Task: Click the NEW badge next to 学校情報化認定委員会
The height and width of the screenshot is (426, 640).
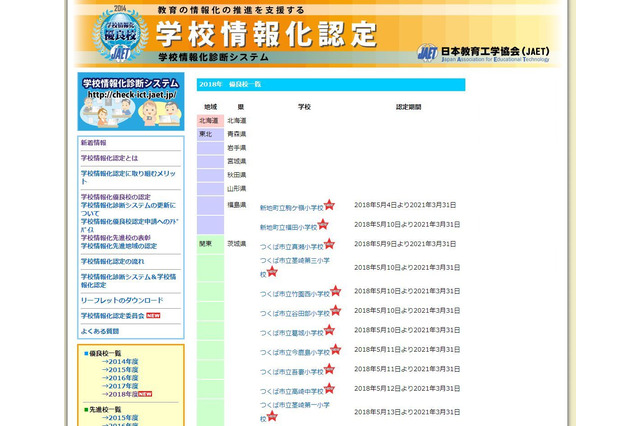Action: 153,315
